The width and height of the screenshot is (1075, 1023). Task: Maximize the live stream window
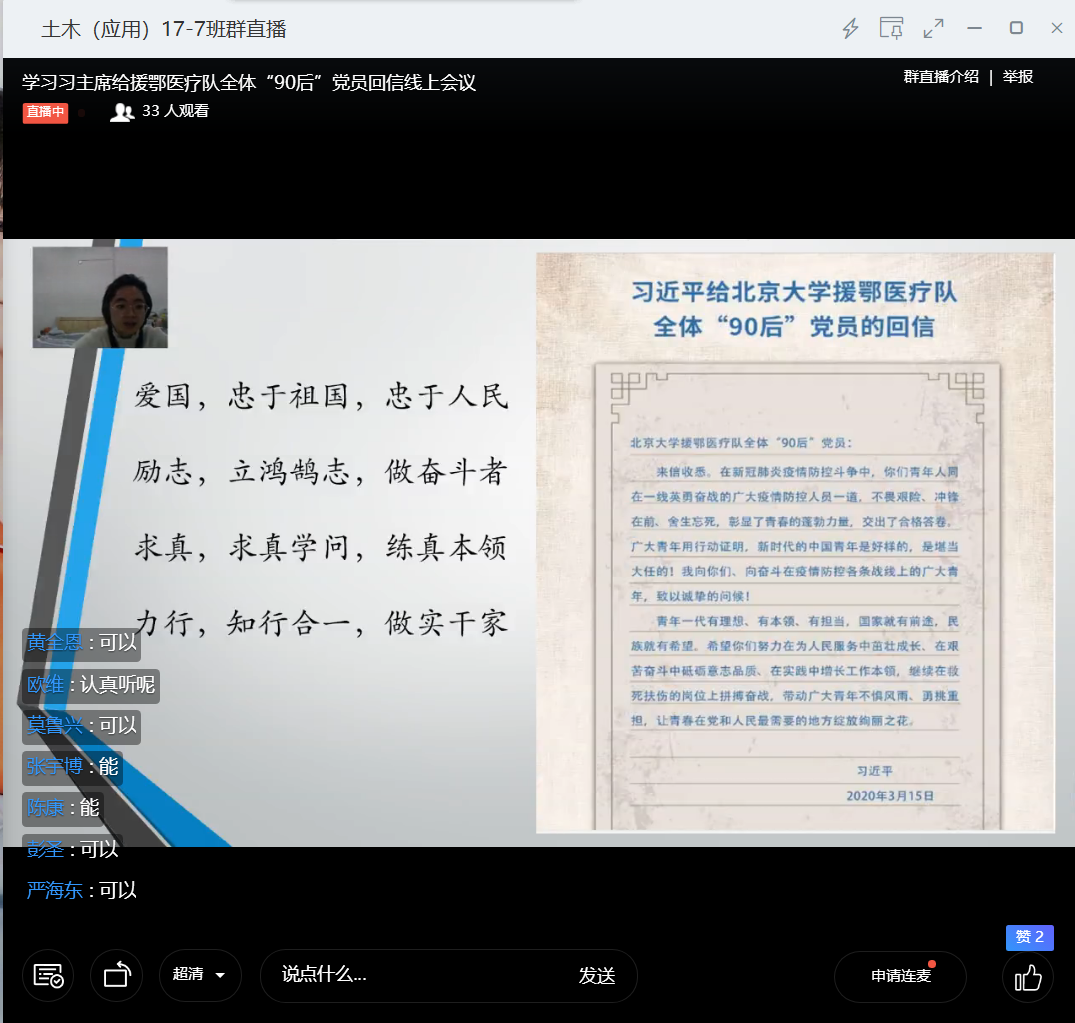(1016, 29)
